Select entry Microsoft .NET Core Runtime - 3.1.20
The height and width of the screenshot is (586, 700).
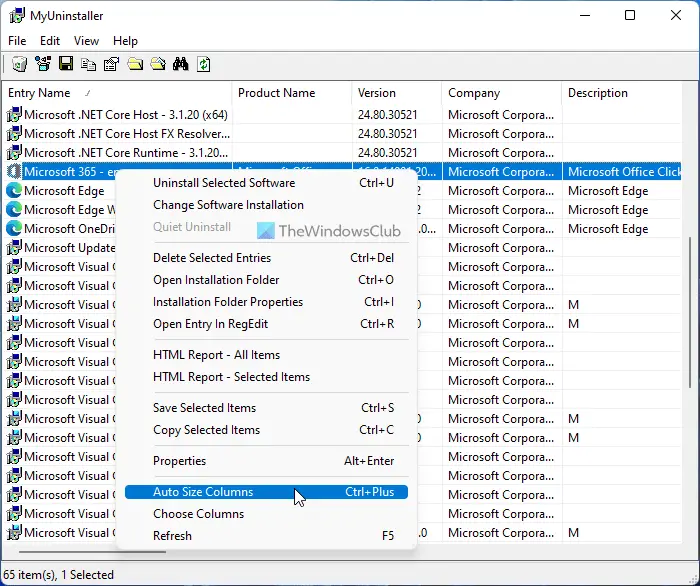tap(126, 153)
